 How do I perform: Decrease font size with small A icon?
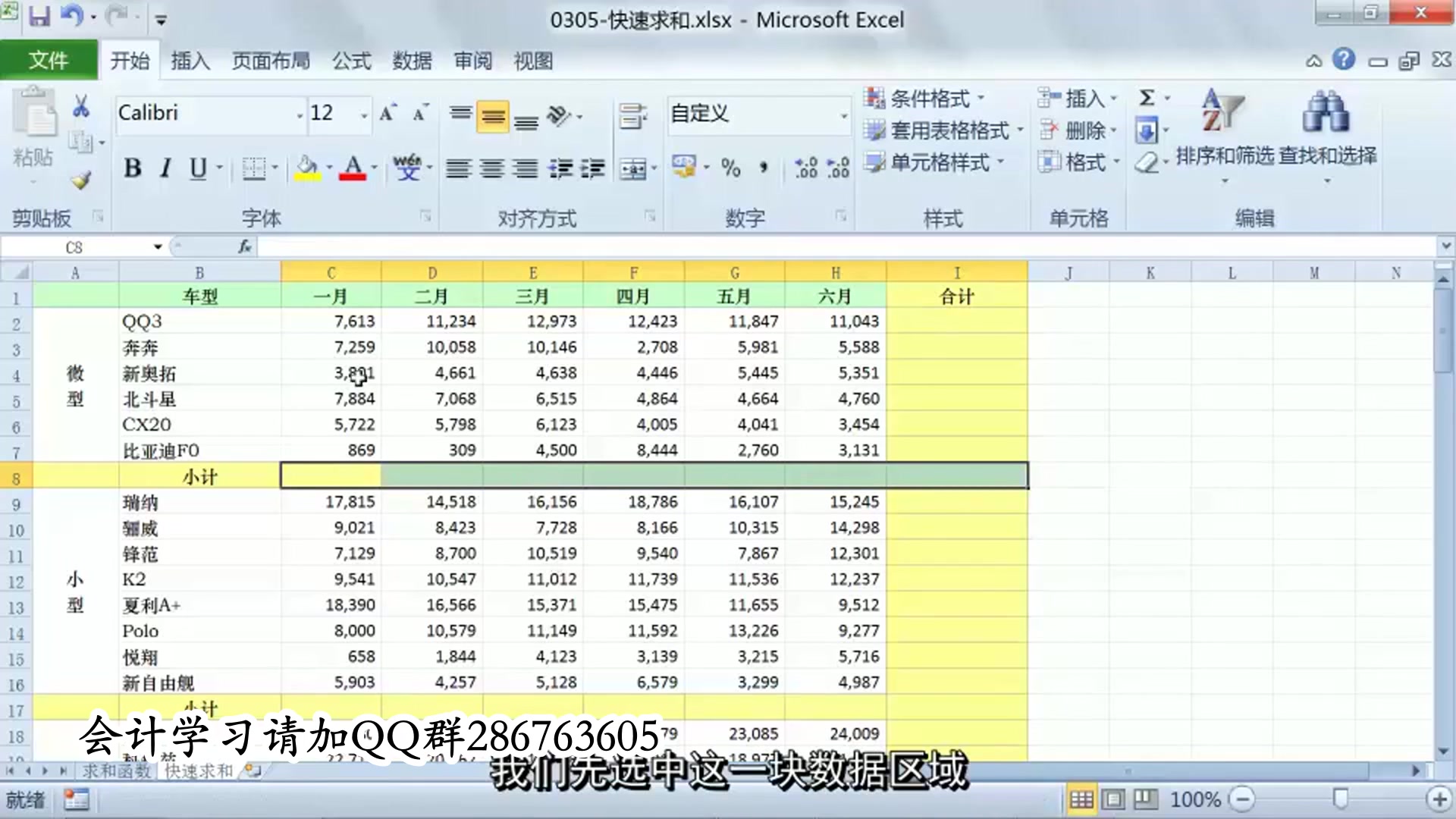tap(420, 114)
